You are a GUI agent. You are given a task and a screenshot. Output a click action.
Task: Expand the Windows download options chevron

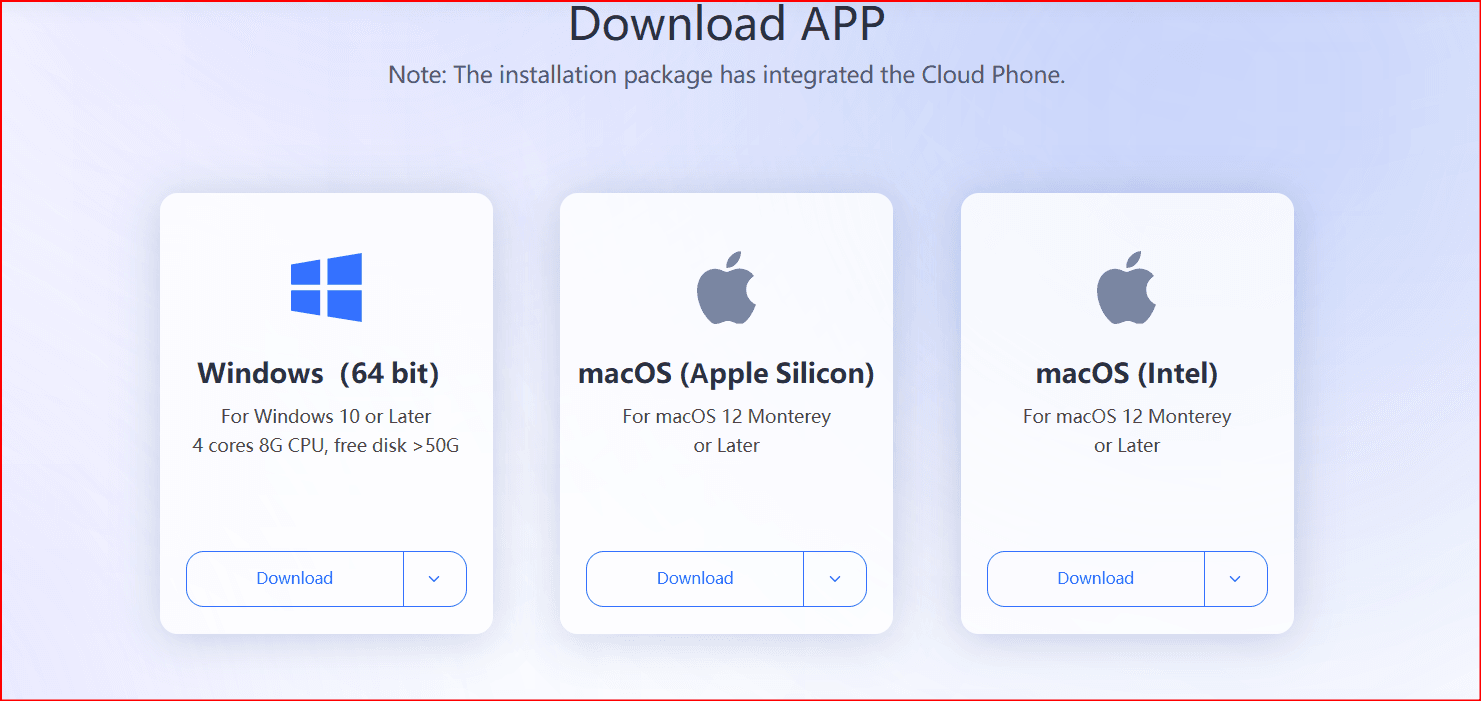pyautogui.click(x=434, y=578)
